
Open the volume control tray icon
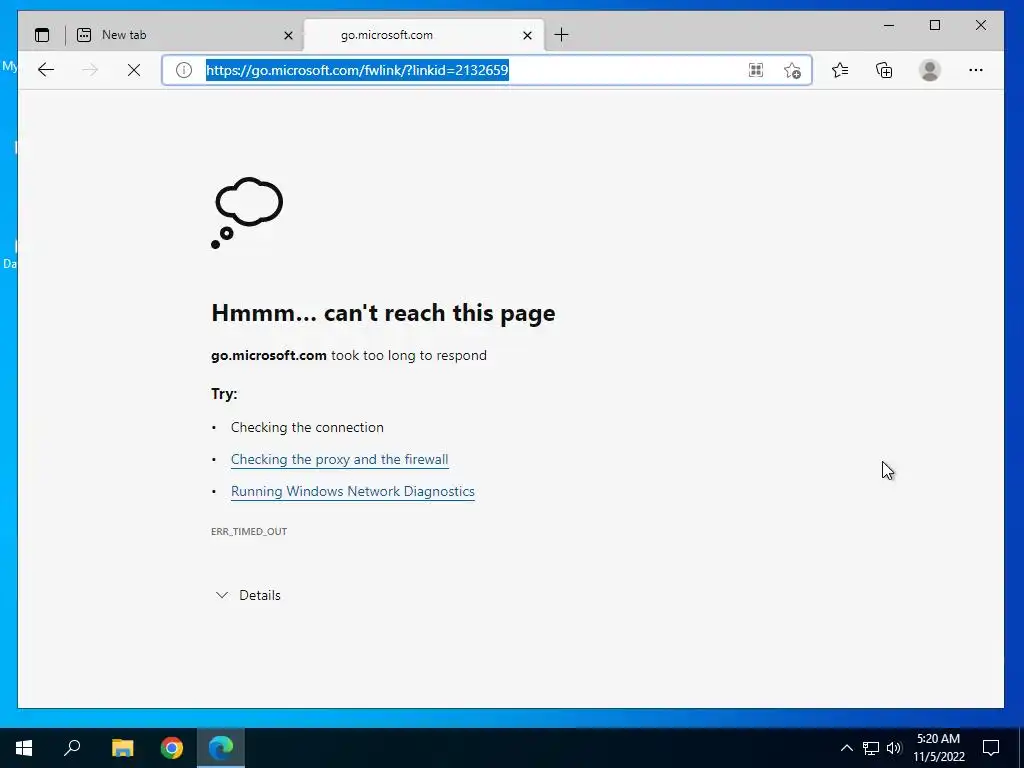(x=894, y=748)
